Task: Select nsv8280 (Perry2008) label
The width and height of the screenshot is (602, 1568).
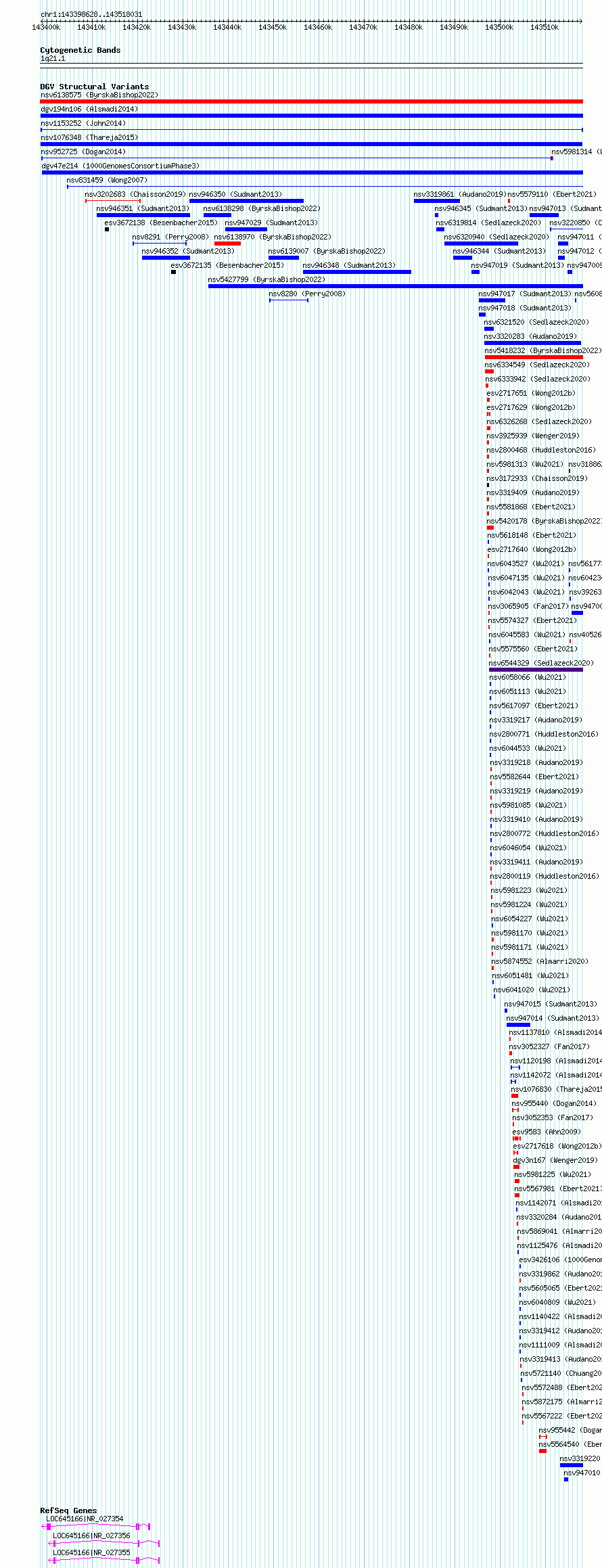Action: (307, 294)
